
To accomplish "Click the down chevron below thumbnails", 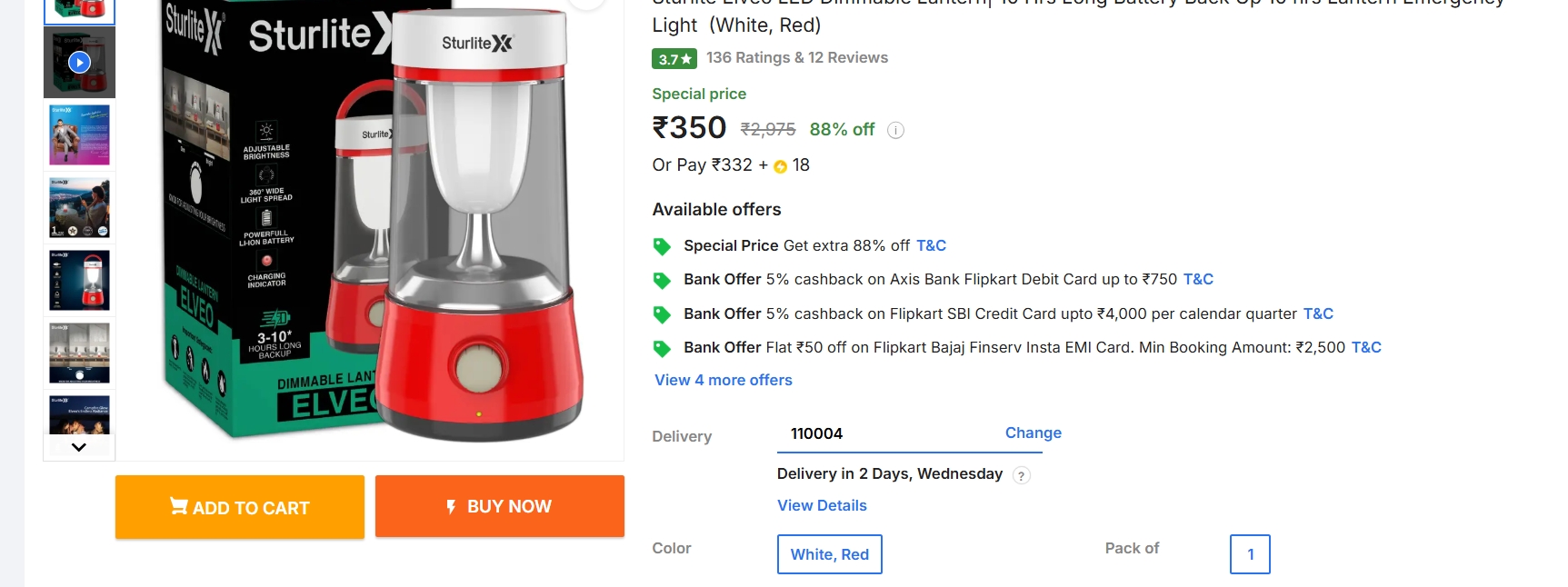I will [79, 446].
